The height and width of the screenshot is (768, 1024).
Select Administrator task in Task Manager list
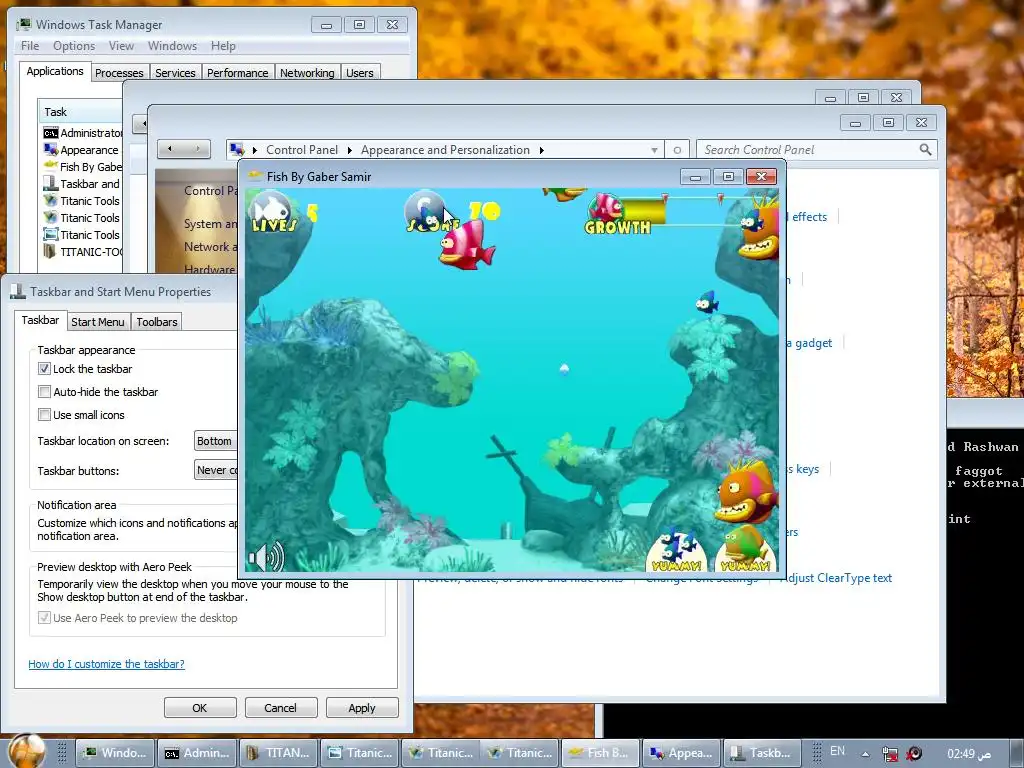82,133
